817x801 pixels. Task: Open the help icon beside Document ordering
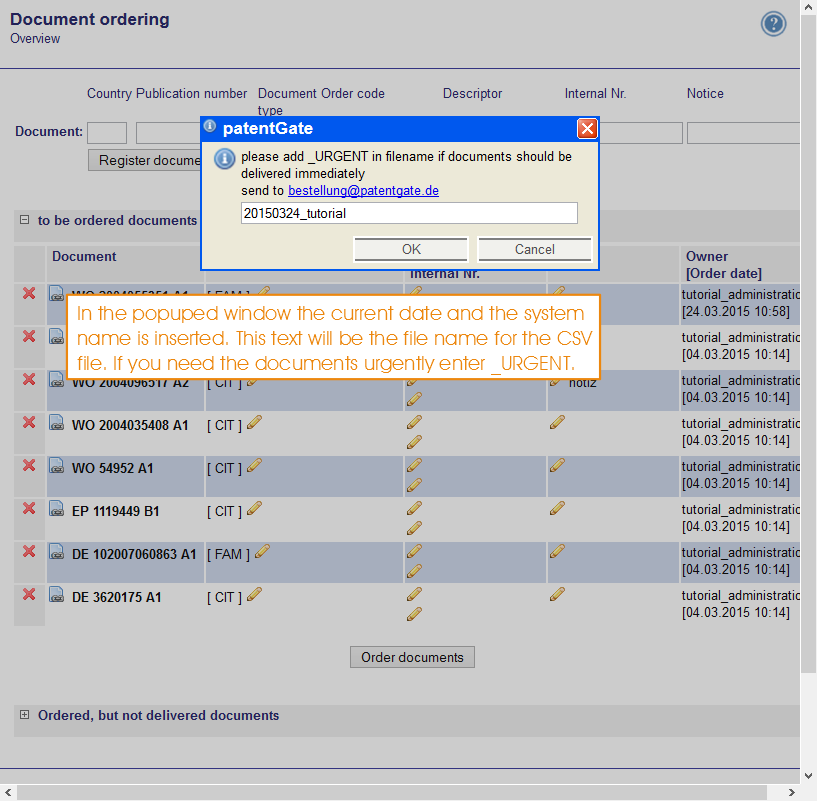773,24
